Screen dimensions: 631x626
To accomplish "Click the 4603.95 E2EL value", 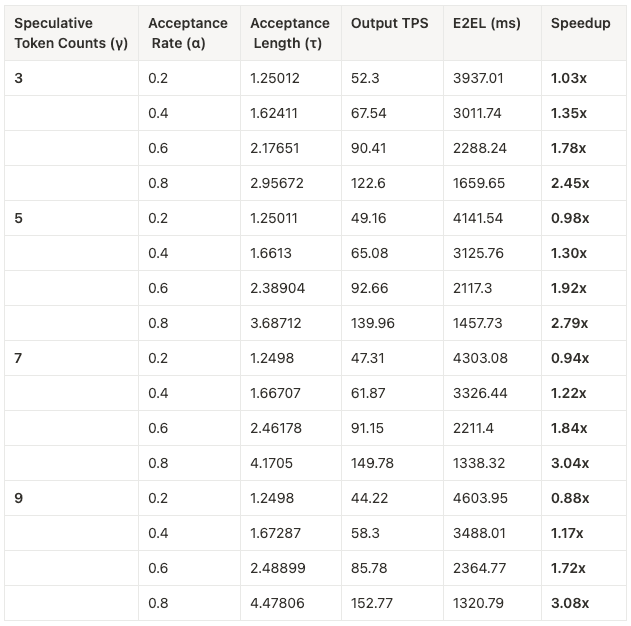I will [480, 498].
